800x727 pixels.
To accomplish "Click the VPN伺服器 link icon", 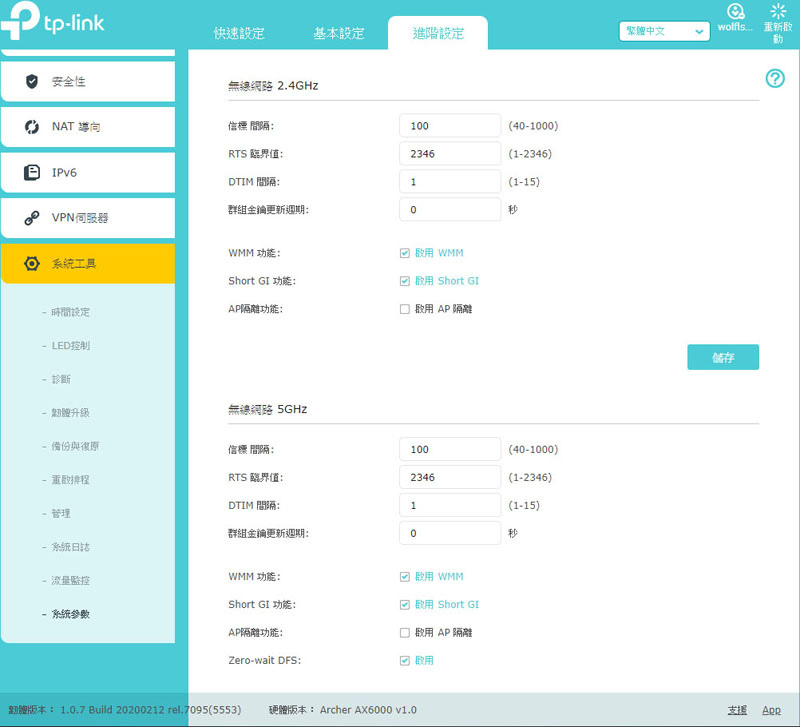I will point(32,218).
